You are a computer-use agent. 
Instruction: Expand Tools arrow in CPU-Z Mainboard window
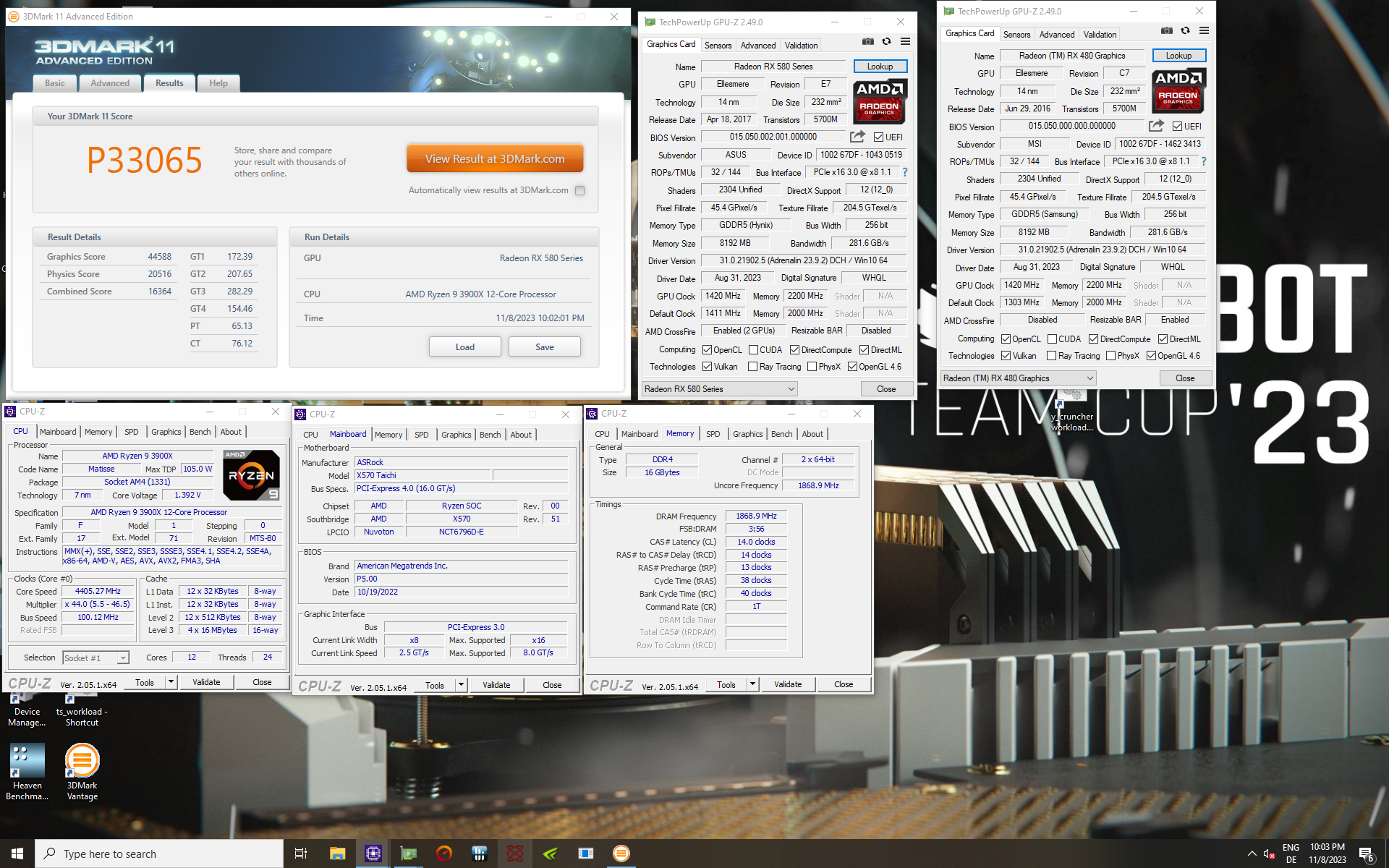461,685
